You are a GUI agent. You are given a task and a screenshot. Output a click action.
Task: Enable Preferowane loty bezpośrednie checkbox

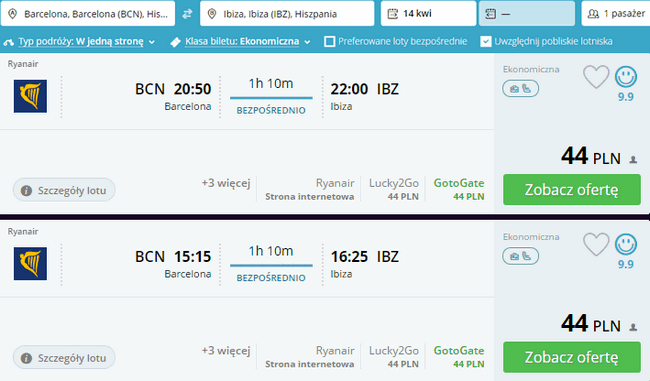(x=330, y=41)
